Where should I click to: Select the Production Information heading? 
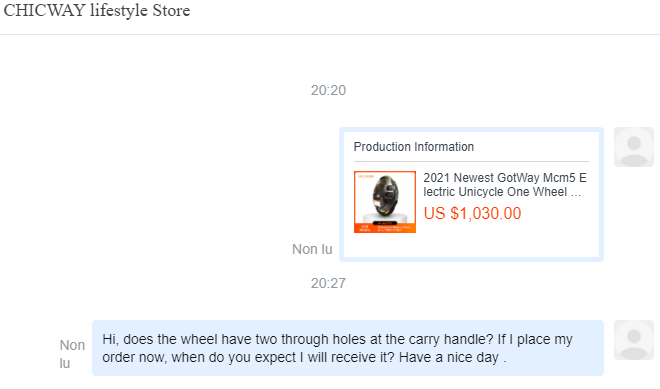tap(413, 147)
